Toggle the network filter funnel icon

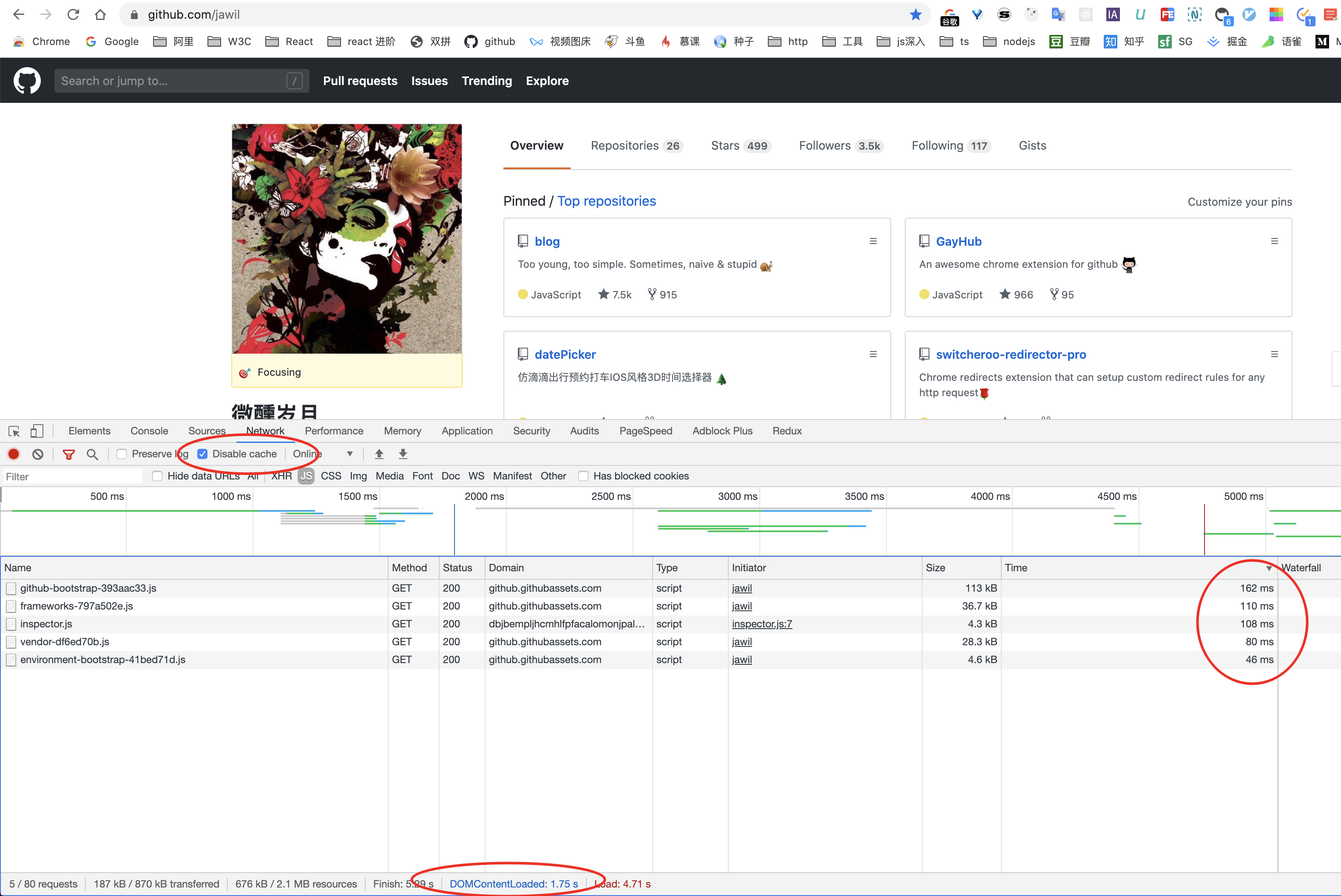point(68,454)
